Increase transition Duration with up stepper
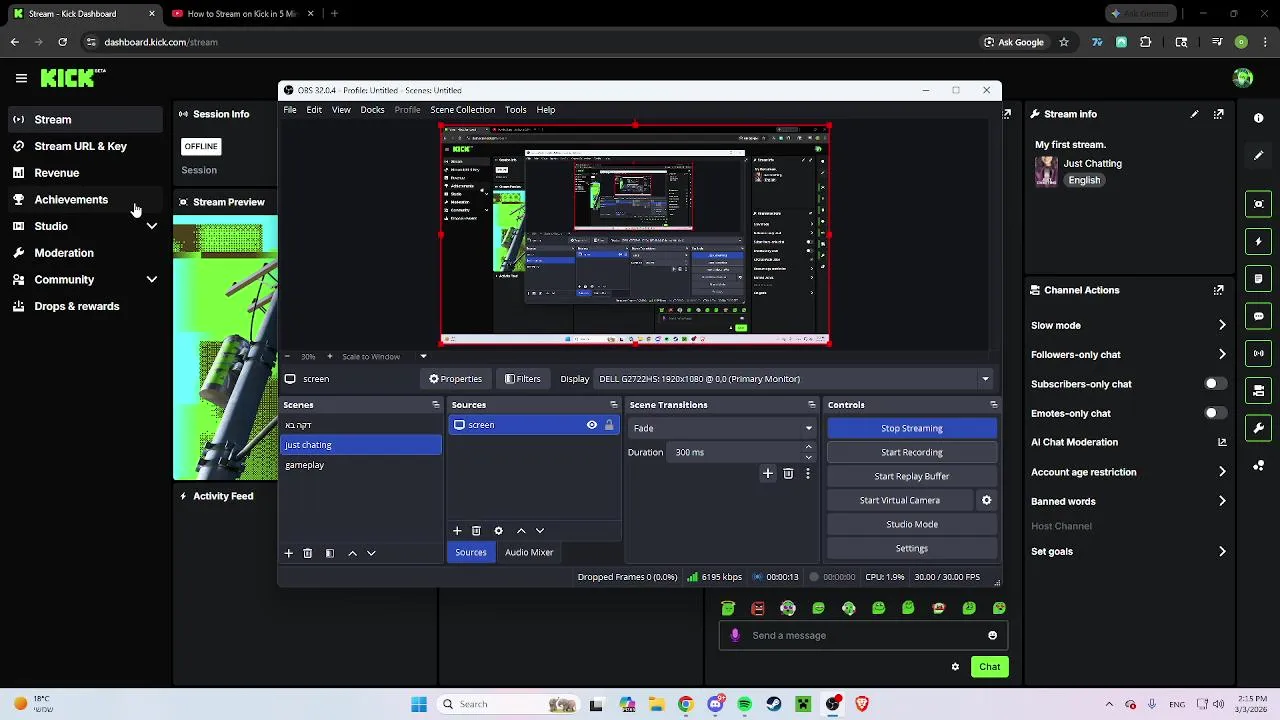Screen dimensions: 1280x720 (x=808, y=448)
